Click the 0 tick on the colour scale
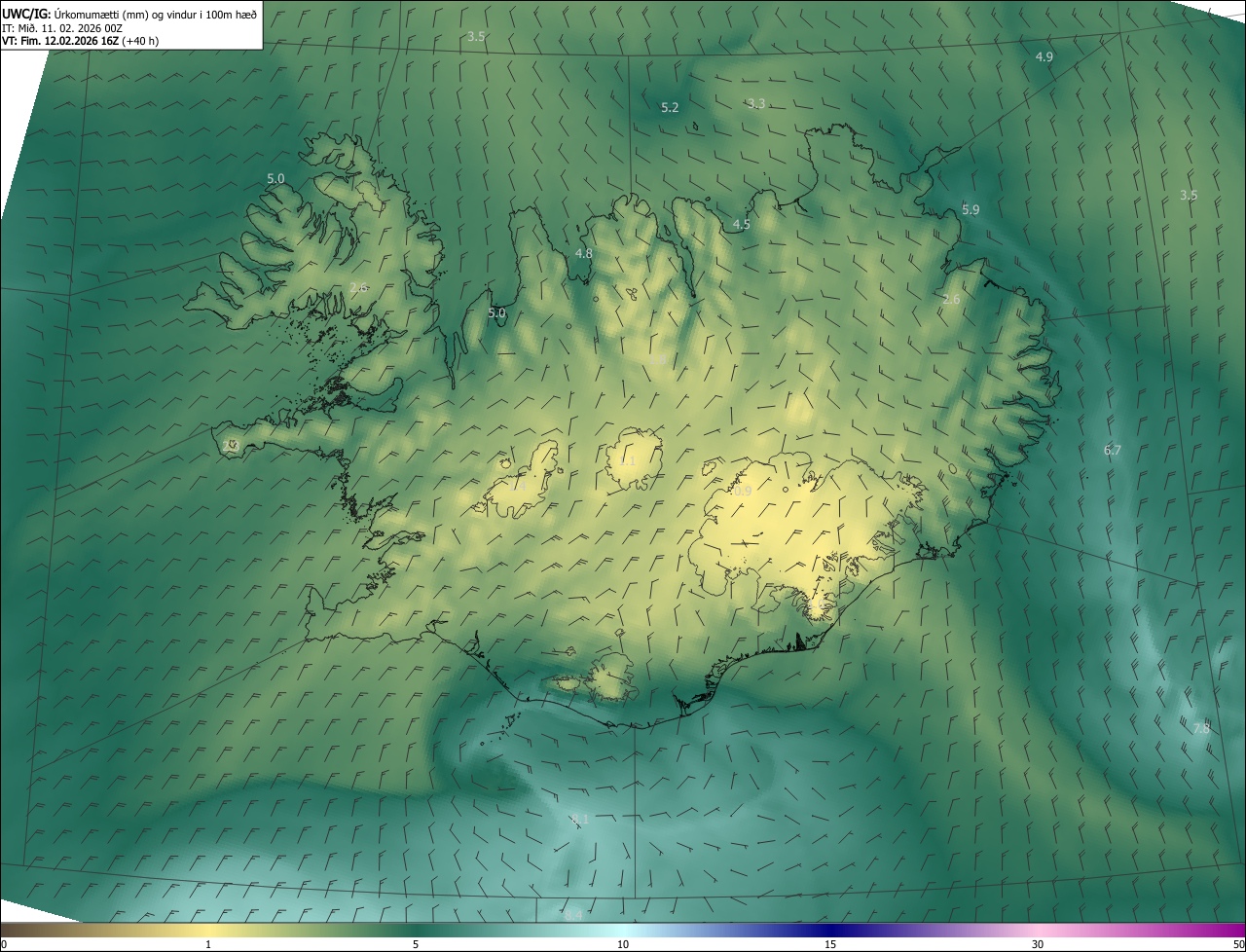The width and height of the screenshot is (1246, 952). (x=4, y=944)
